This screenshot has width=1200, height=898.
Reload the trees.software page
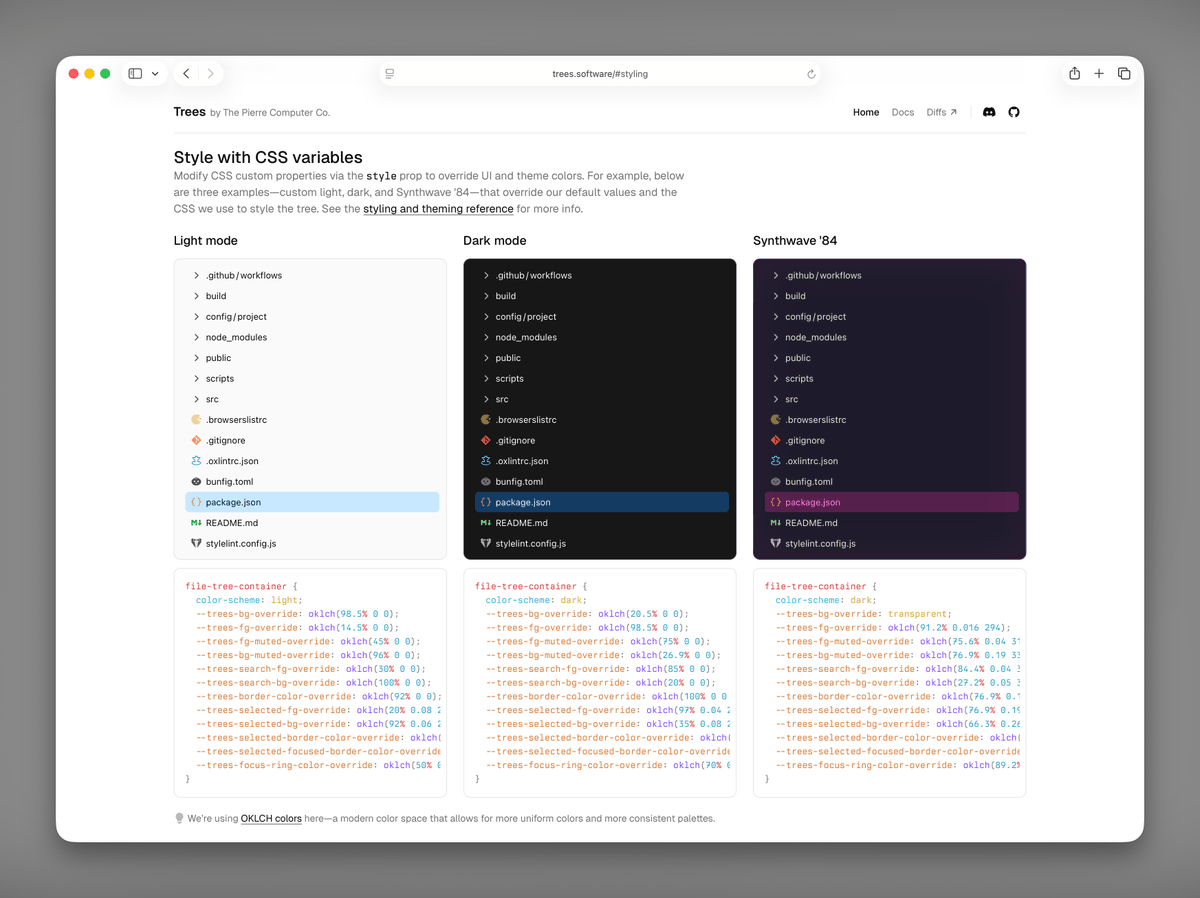(811, 74)
